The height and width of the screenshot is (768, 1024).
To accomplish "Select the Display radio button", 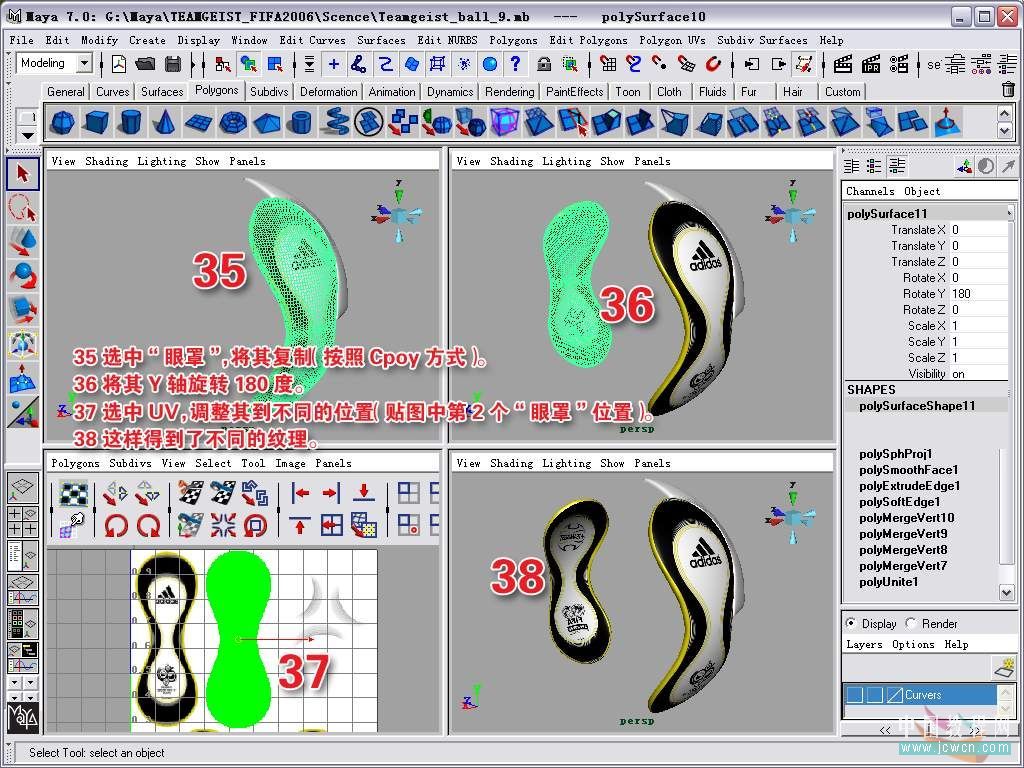I will click(x=850, y=623).
